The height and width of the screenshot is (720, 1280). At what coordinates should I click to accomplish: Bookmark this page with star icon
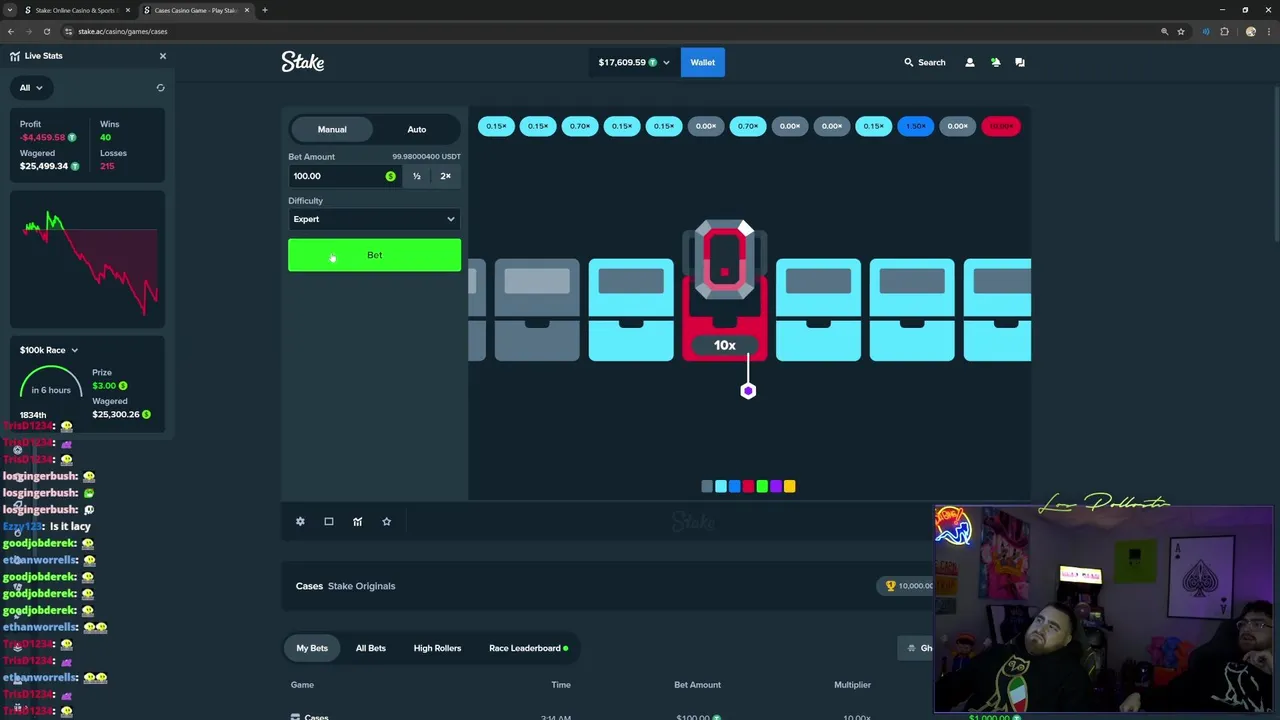click(x=1181, y=31)
